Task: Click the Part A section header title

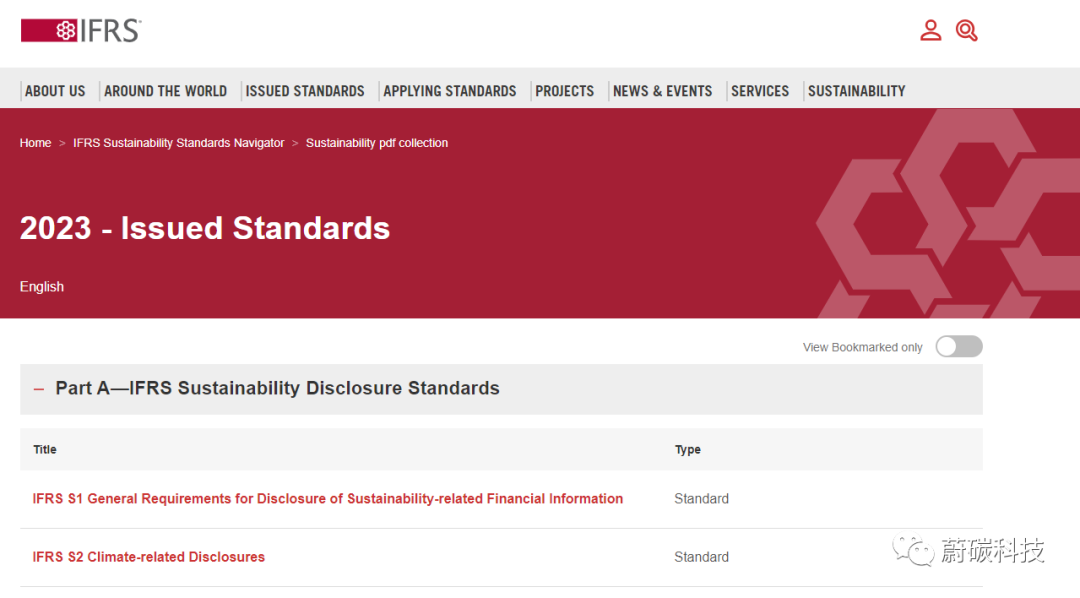Action: click(278, 389)
